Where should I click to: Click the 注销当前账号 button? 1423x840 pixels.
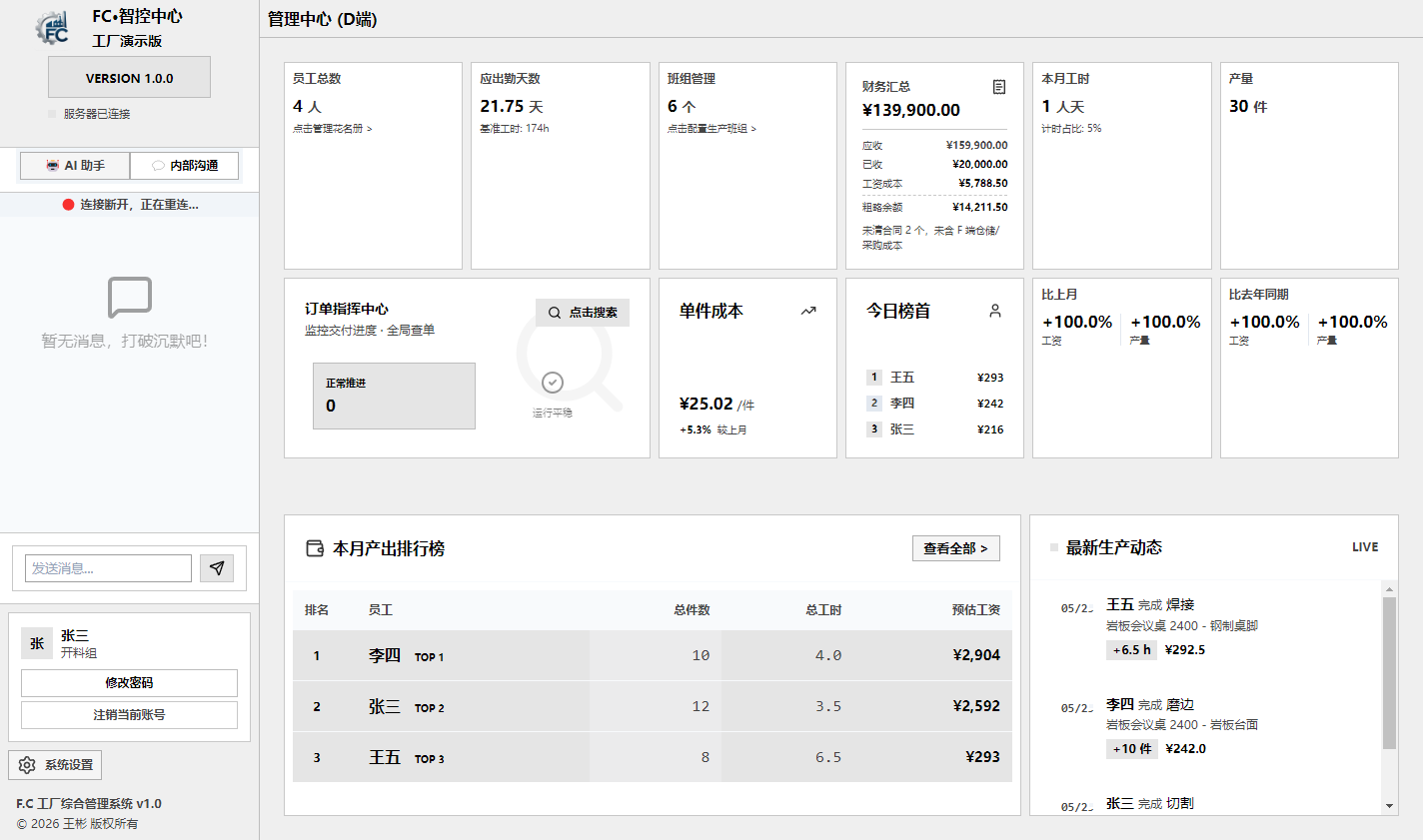129,715
